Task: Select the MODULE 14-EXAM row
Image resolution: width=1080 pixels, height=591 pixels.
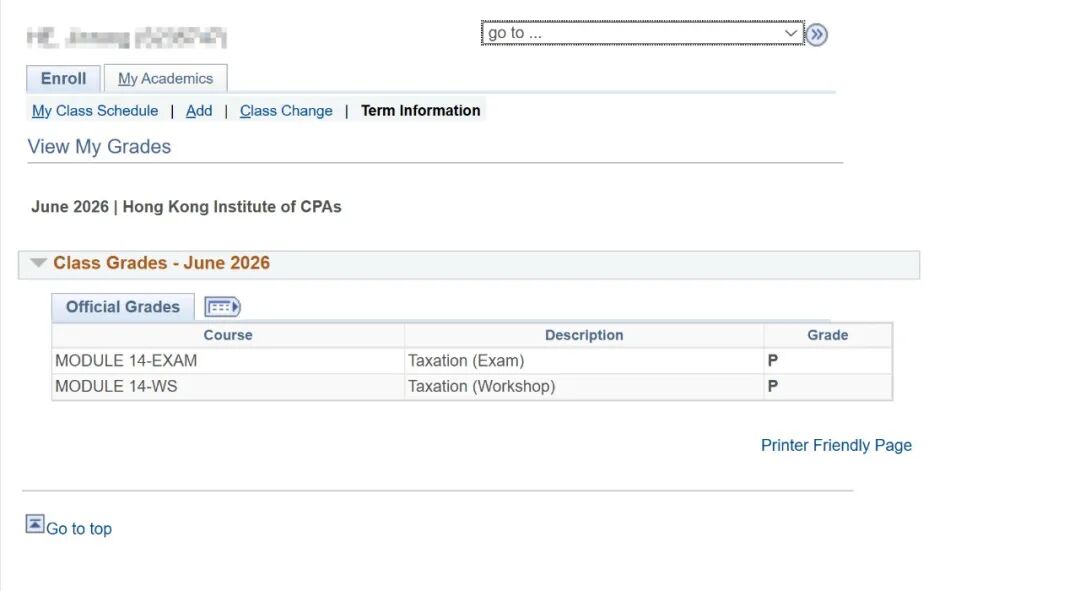Action: pyautogui.click(x=472, y=361)
